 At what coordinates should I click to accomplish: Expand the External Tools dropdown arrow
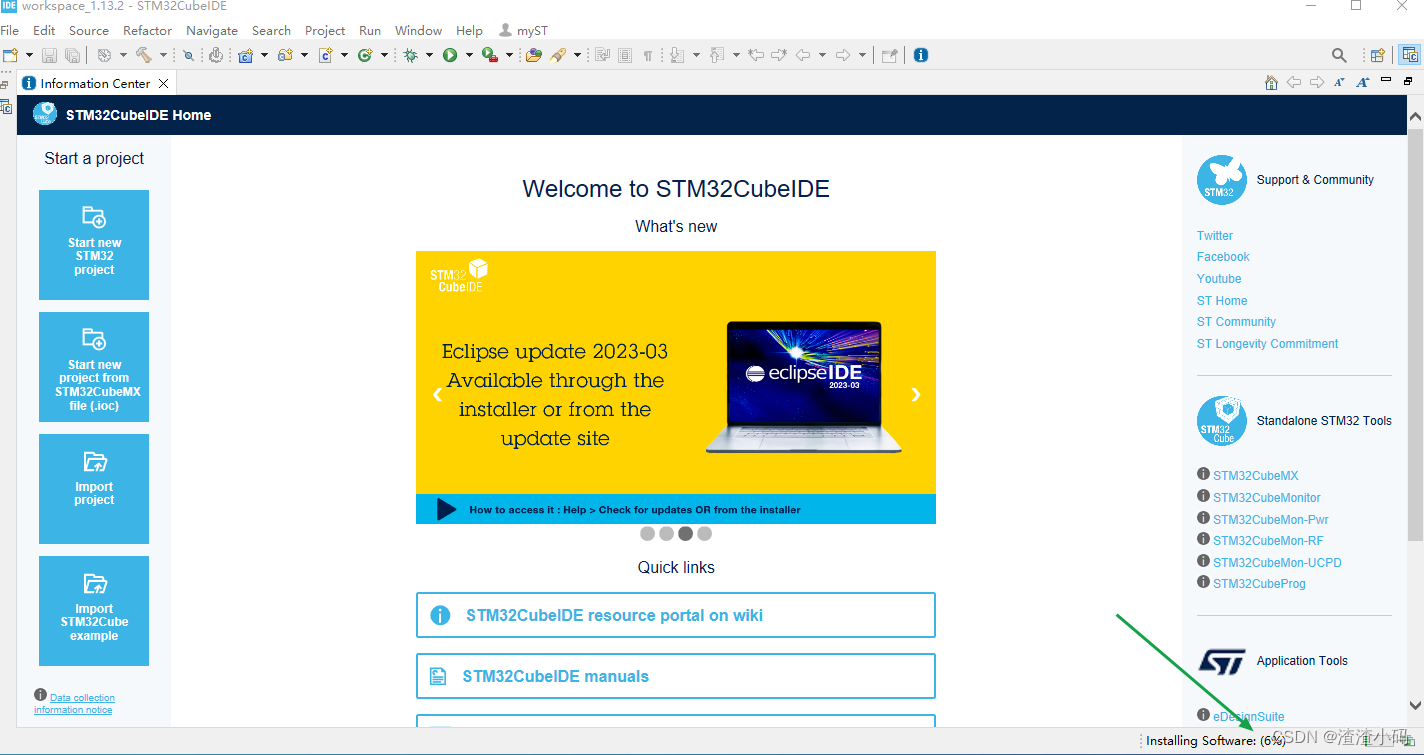click(x=509, y=55)
